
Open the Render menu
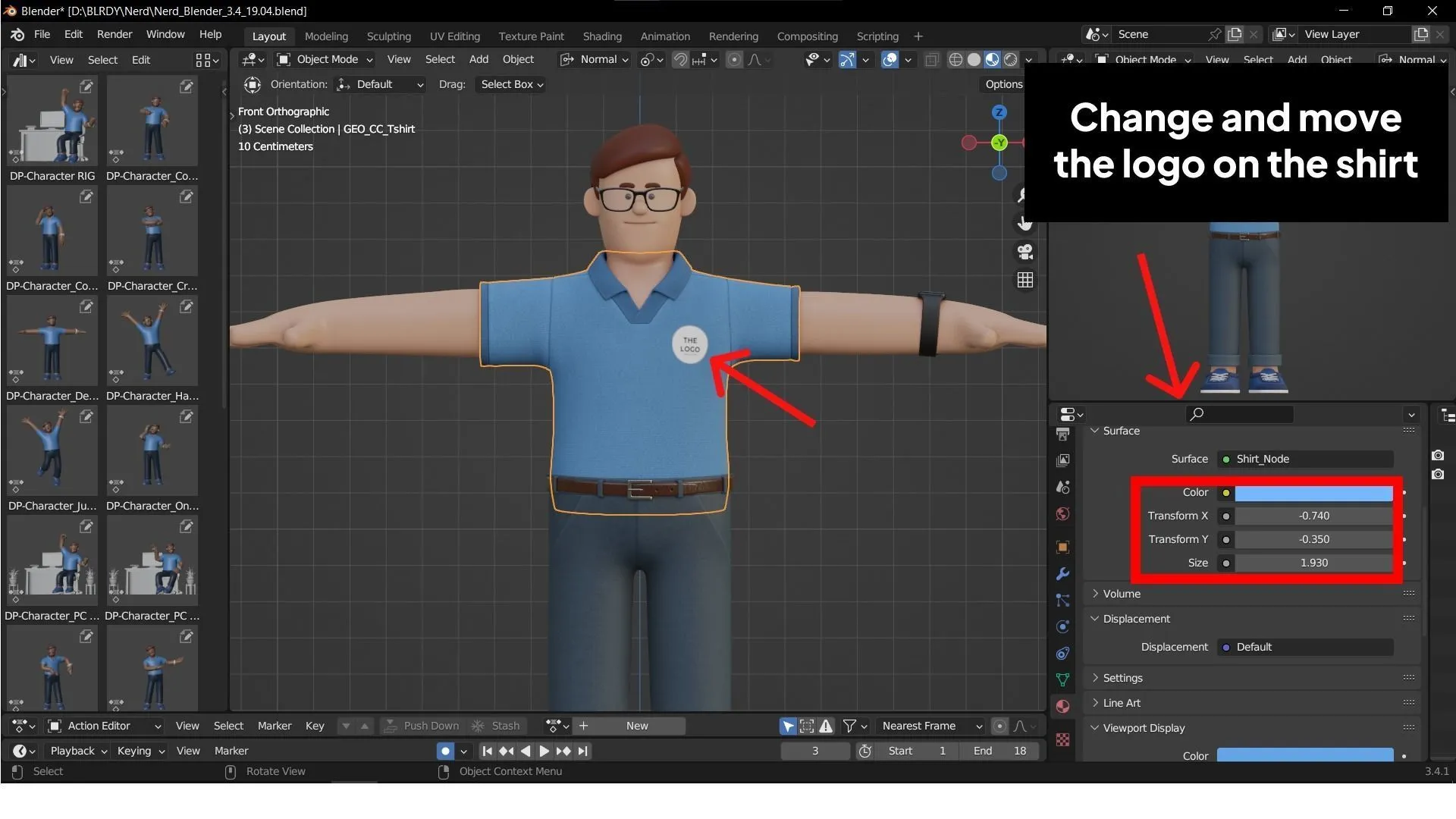(x=115, y=33)
